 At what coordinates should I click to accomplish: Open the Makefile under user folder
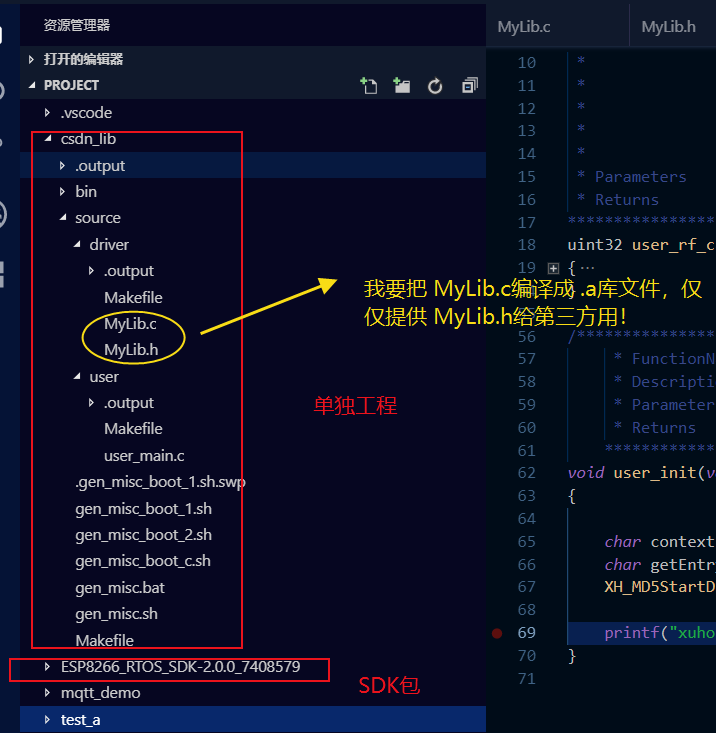(x=133, y=429)
